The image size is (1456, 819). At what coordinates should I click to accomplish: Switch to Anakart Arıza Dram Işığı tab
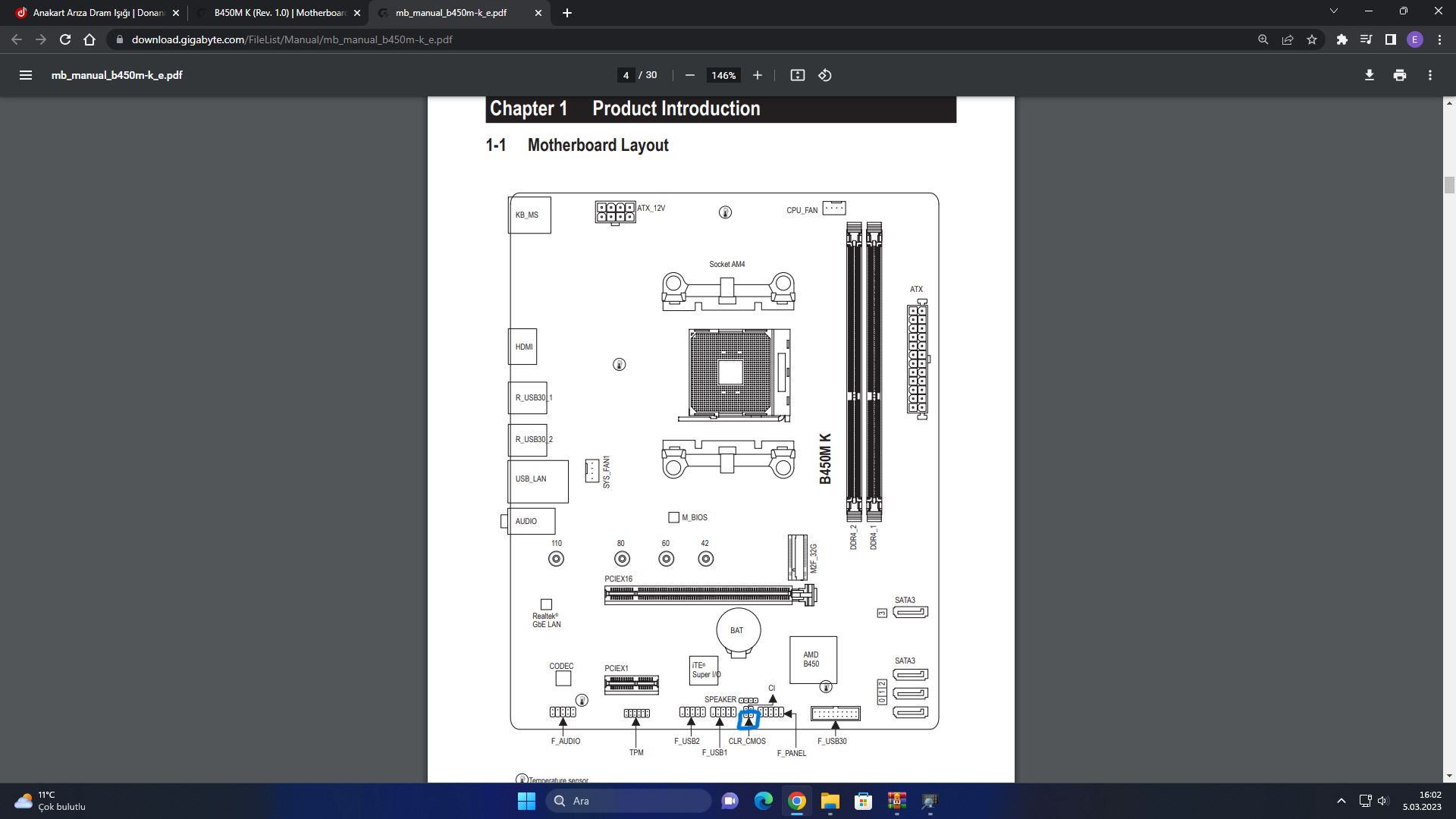tap(97, 13)
